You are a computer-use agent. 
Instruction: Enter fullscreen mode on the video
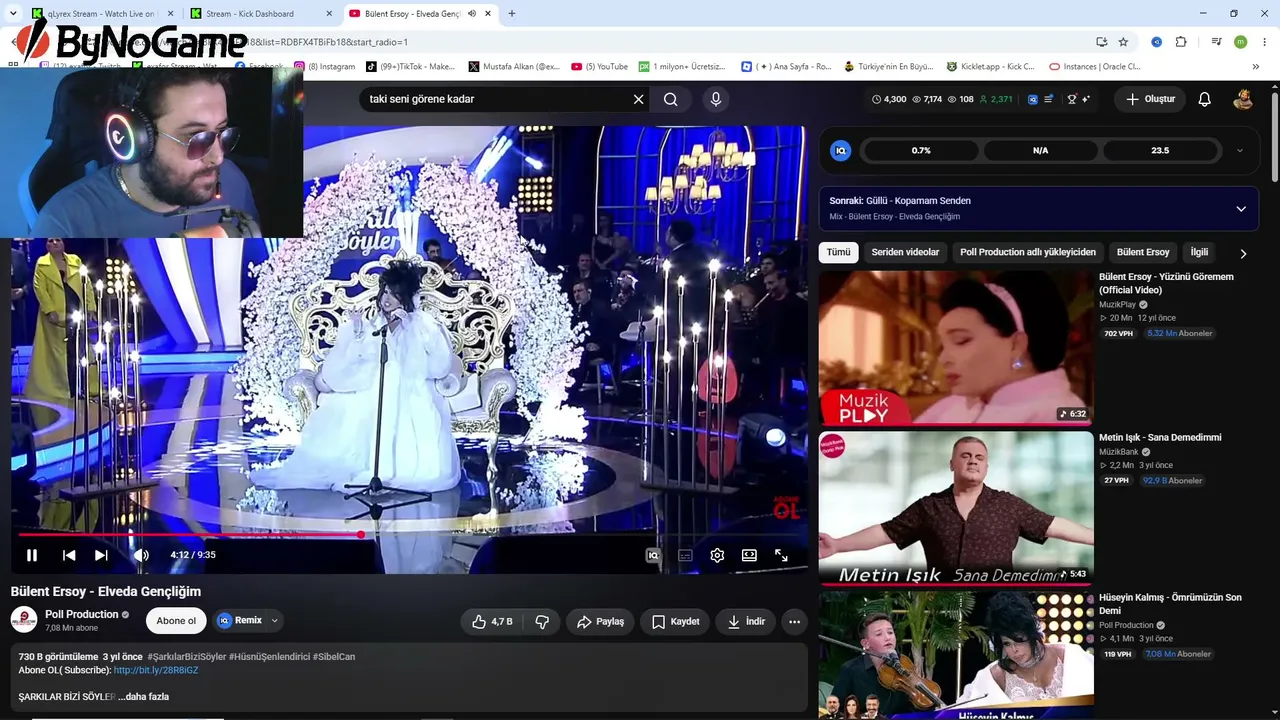781,555
